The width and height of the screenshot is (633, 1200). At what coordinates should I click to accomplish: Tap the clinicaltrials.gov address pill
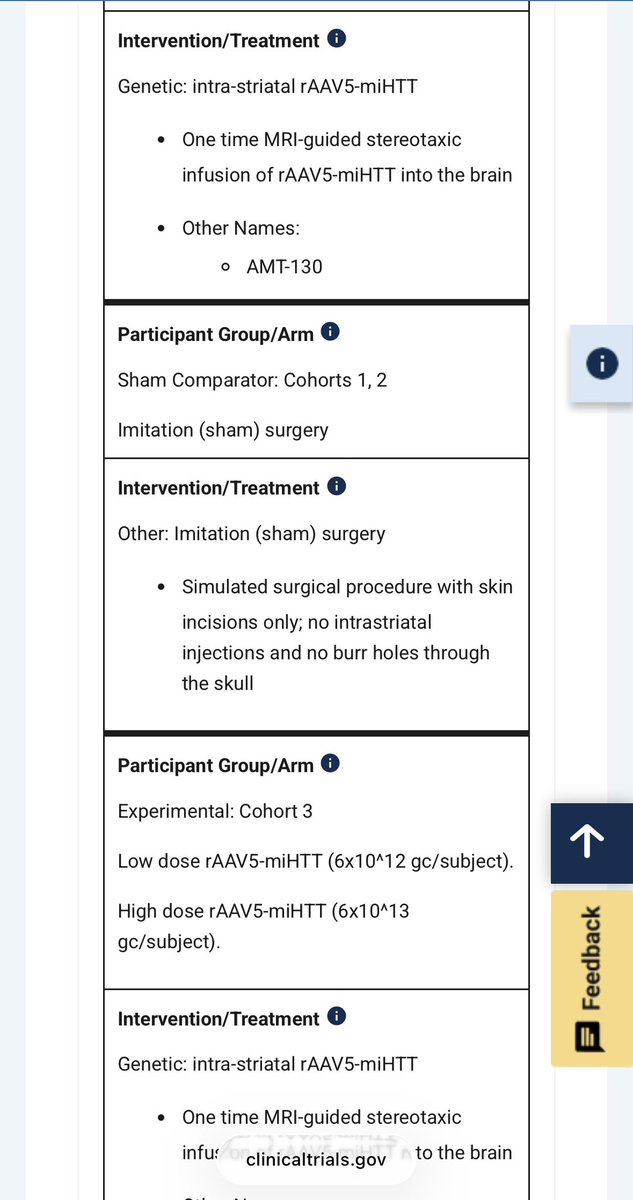click(x=316, y=1160)
